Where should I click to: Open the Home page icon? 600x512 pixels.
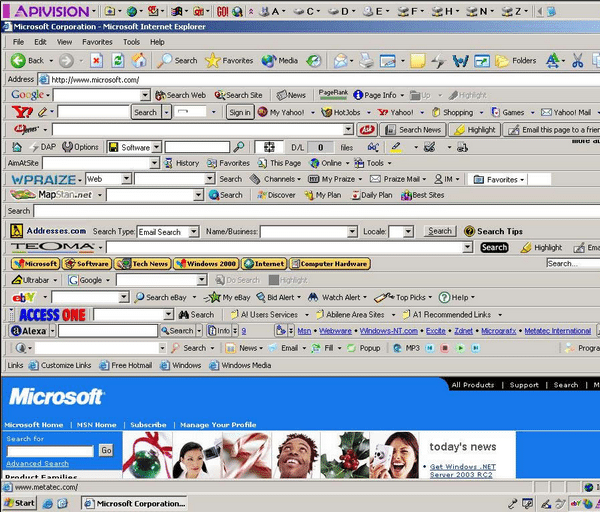(139, 60)
